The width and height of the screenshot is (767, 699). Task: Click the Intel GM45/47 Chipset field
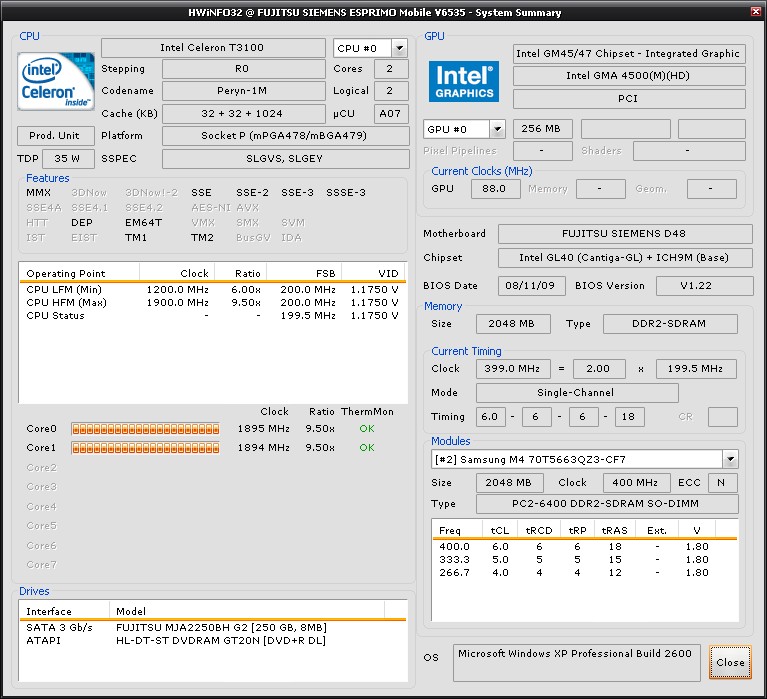click(629, 54)
